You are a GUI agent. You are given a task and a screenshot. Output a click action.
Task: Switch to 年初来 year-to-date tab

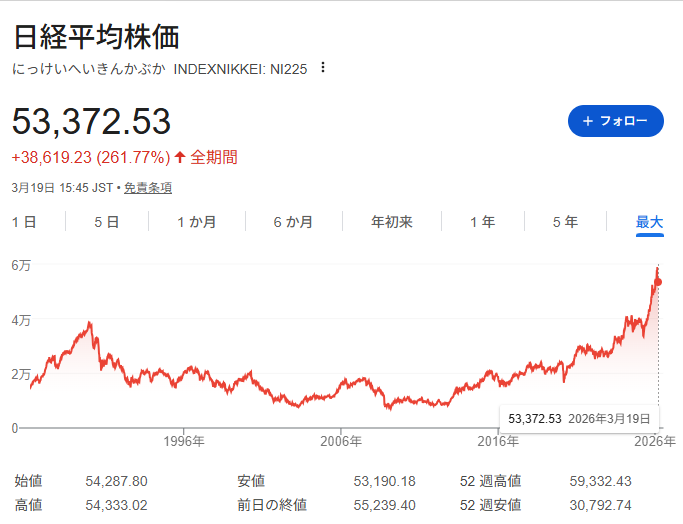(x=392, y=222)
